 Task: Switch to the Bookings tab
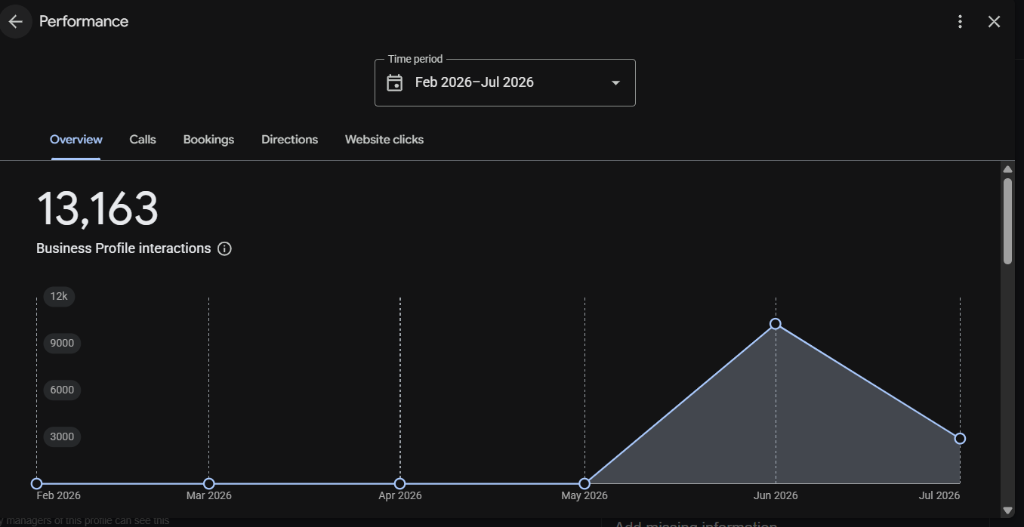pyautogui.click(x=208, y=140)
